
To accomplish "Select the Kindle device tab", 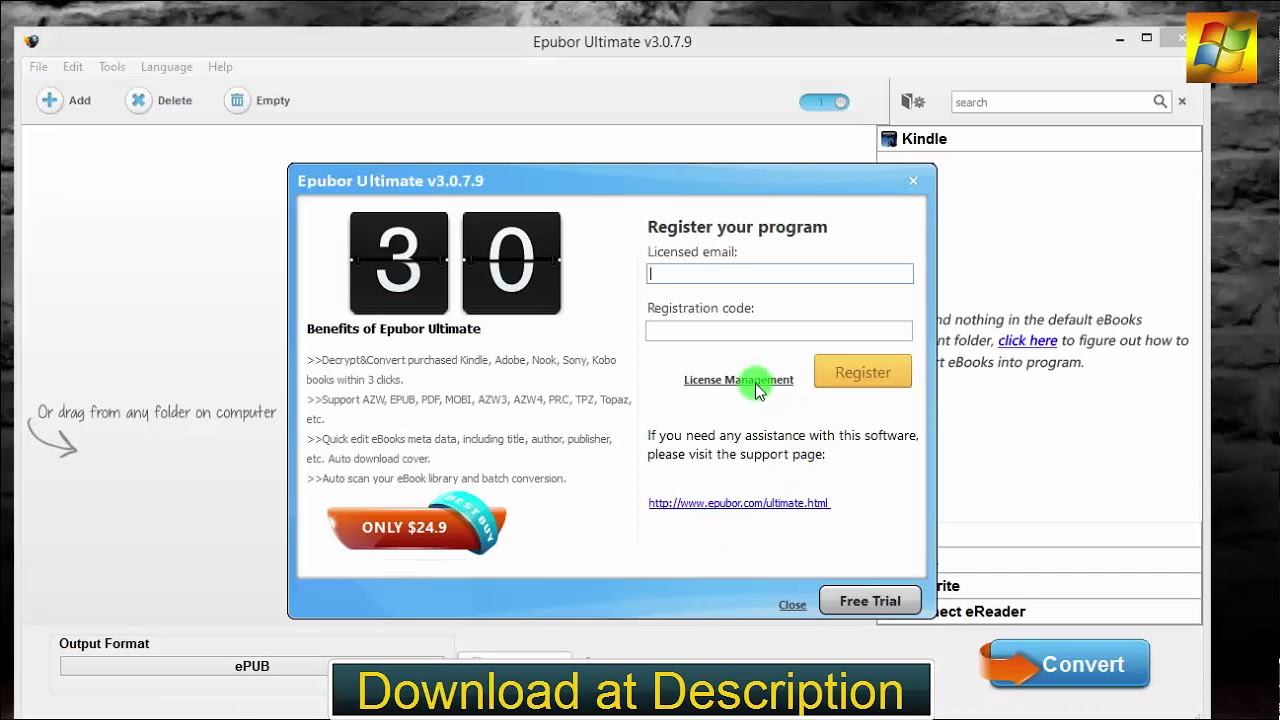I will pyautogui.click(x=1039, y=139).
